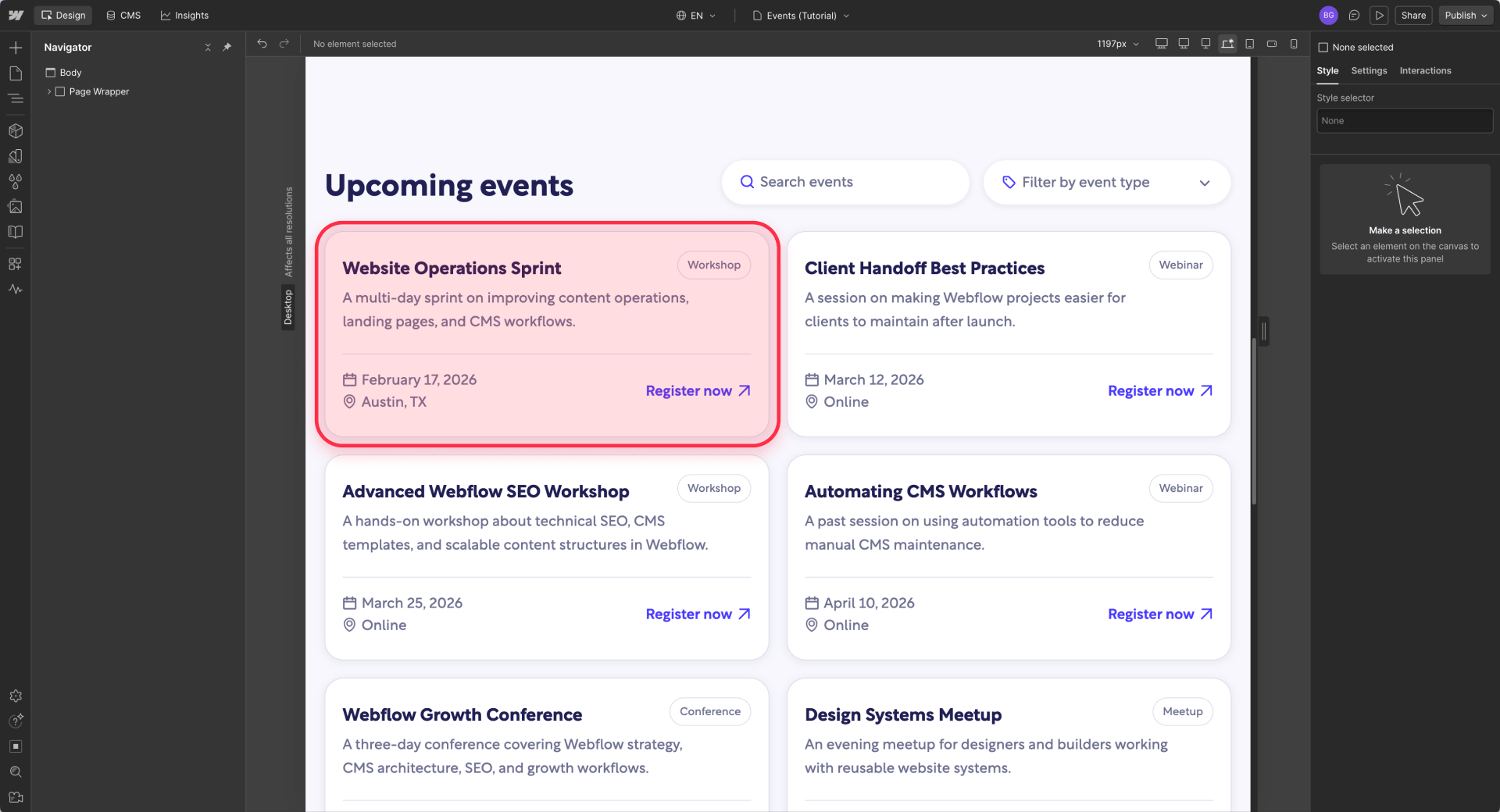1500x812 pixels.
Task: Select the Body element in Navigator
Action: (70, 73)
